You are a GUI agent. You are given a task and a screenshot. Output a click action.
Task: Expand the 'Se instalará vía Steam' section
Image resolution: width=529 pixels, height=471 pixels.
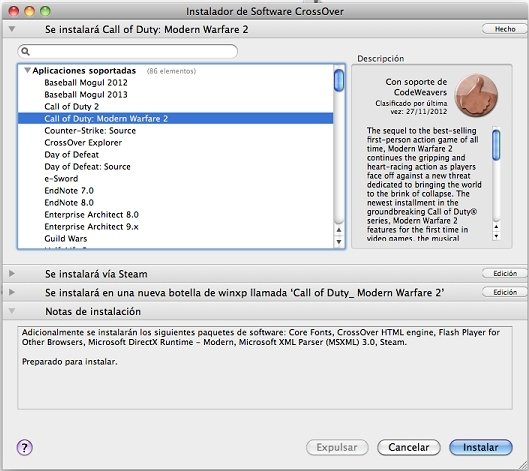12,273
